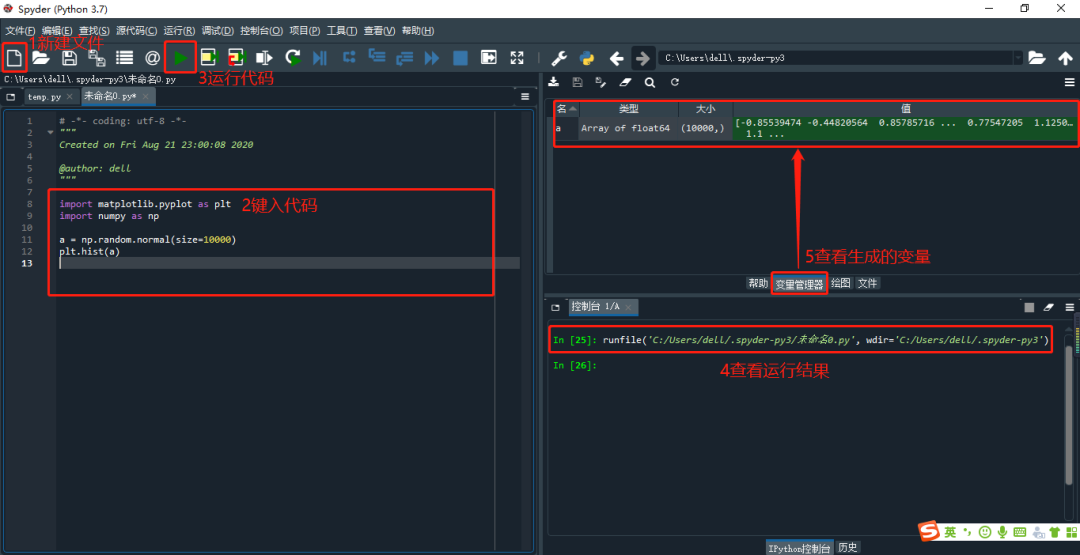This screenshot has width=1080, height=555.
Task: Open Preferences with the wrench icon
Action: coord(559,59)
